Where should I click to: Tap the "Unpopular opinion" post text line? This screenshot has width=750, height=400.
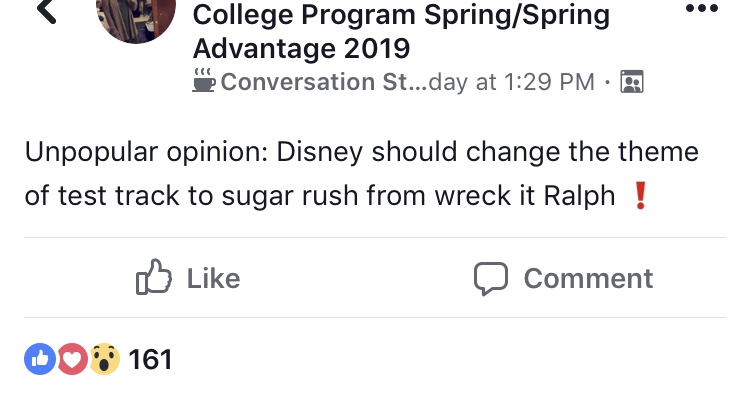pos(360,153)
